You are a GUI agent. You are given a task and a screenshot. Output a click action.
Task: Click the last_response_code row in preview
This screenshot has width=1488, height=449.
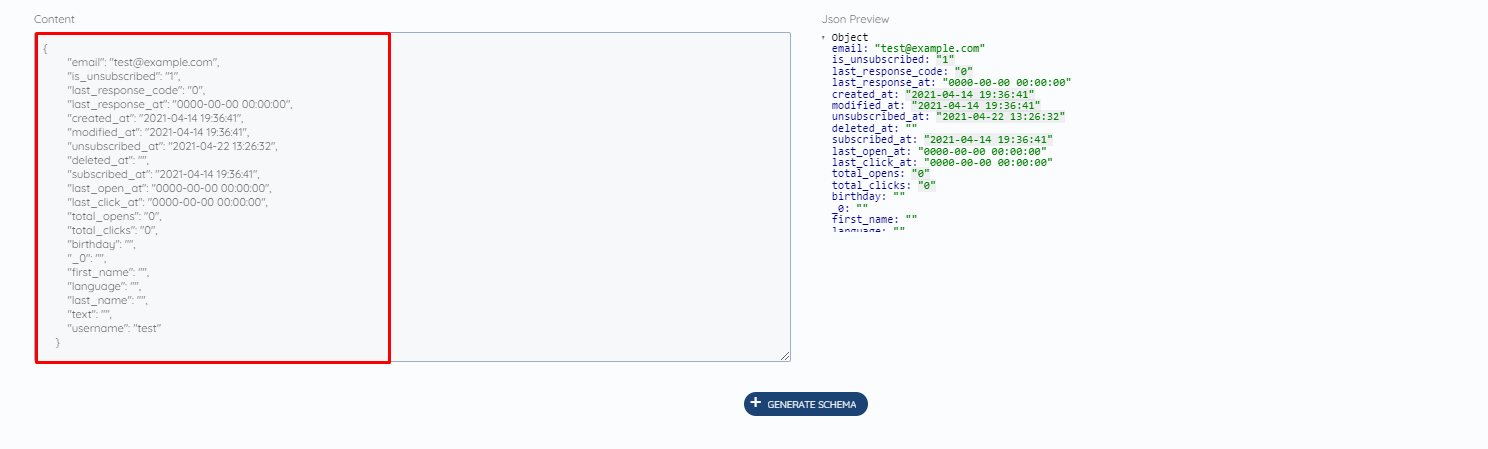coord(903,71)
